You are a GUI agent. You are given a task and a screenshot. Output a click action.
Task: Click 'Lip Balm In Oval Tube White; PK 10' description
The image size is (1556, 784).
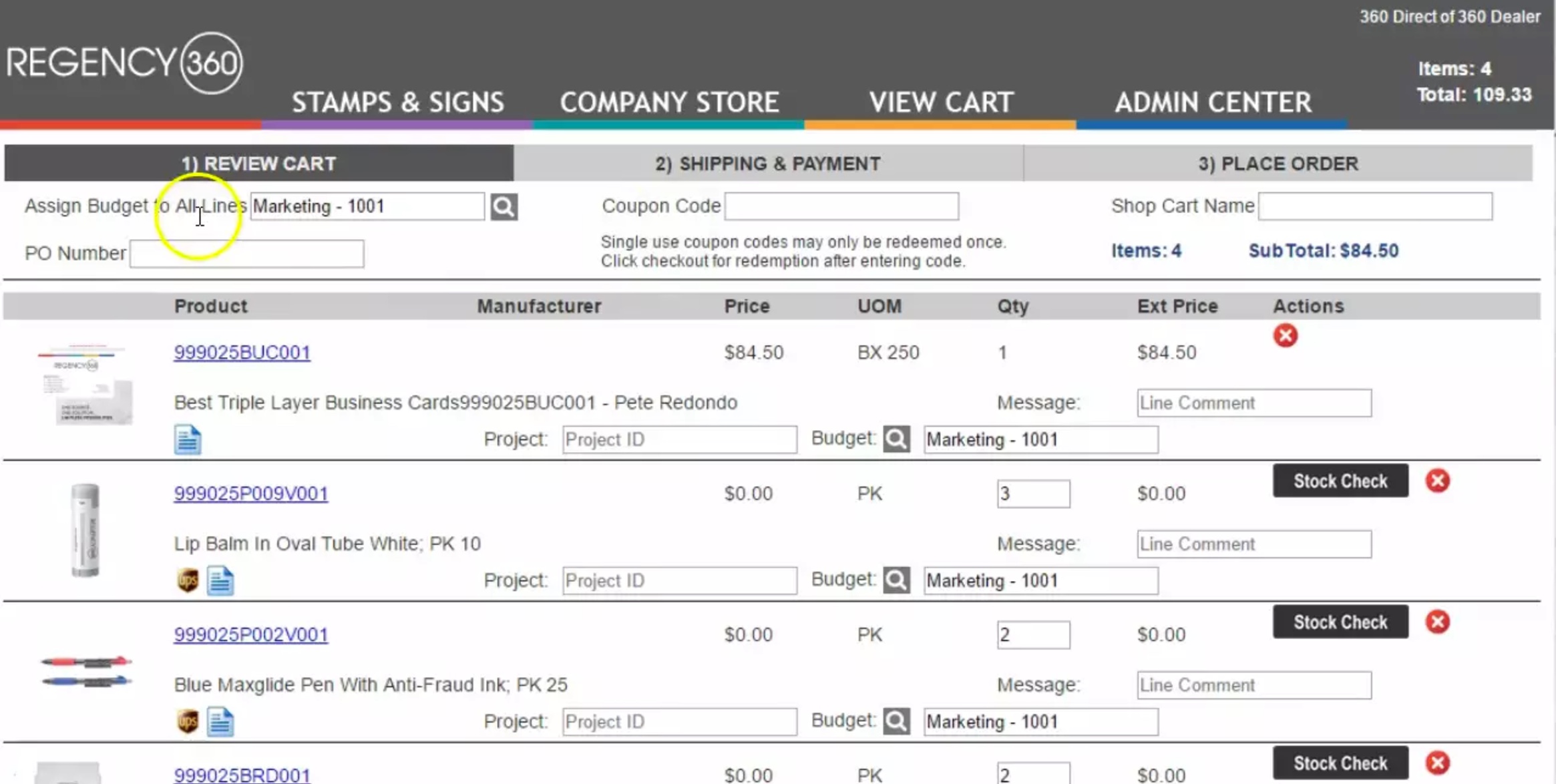point(327,544)
